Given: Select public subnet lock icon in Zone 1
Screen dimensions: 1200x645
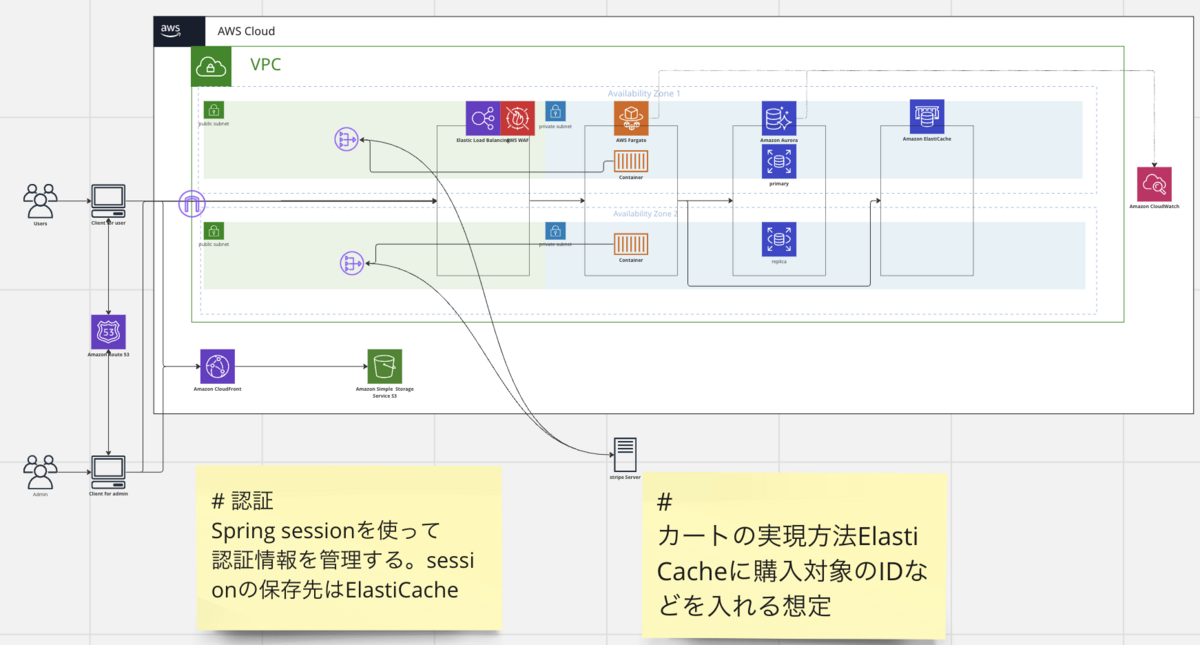Looking at the screenshot, I should click(213, 110).
